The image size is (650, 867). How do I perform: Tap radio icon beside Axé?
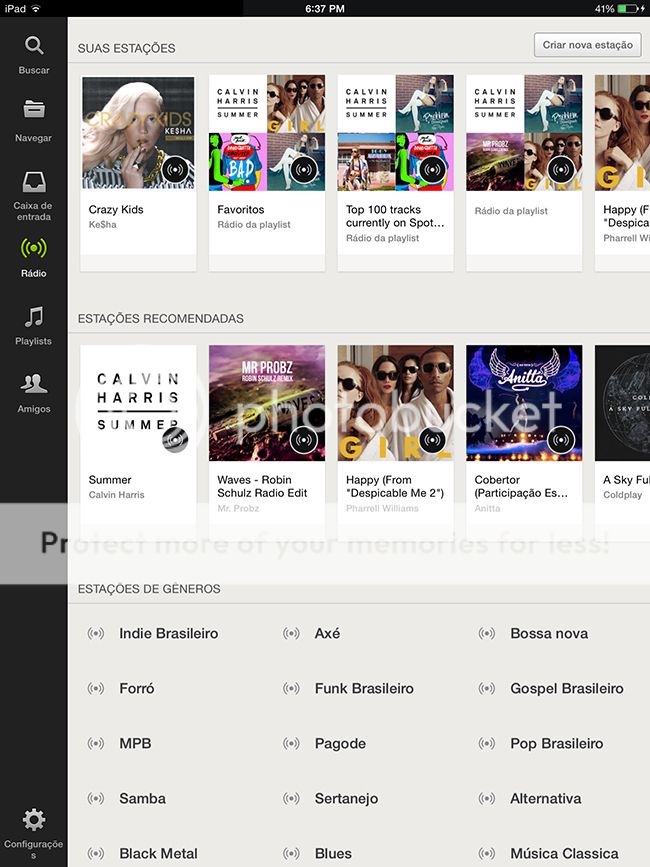tap(291, 633)
